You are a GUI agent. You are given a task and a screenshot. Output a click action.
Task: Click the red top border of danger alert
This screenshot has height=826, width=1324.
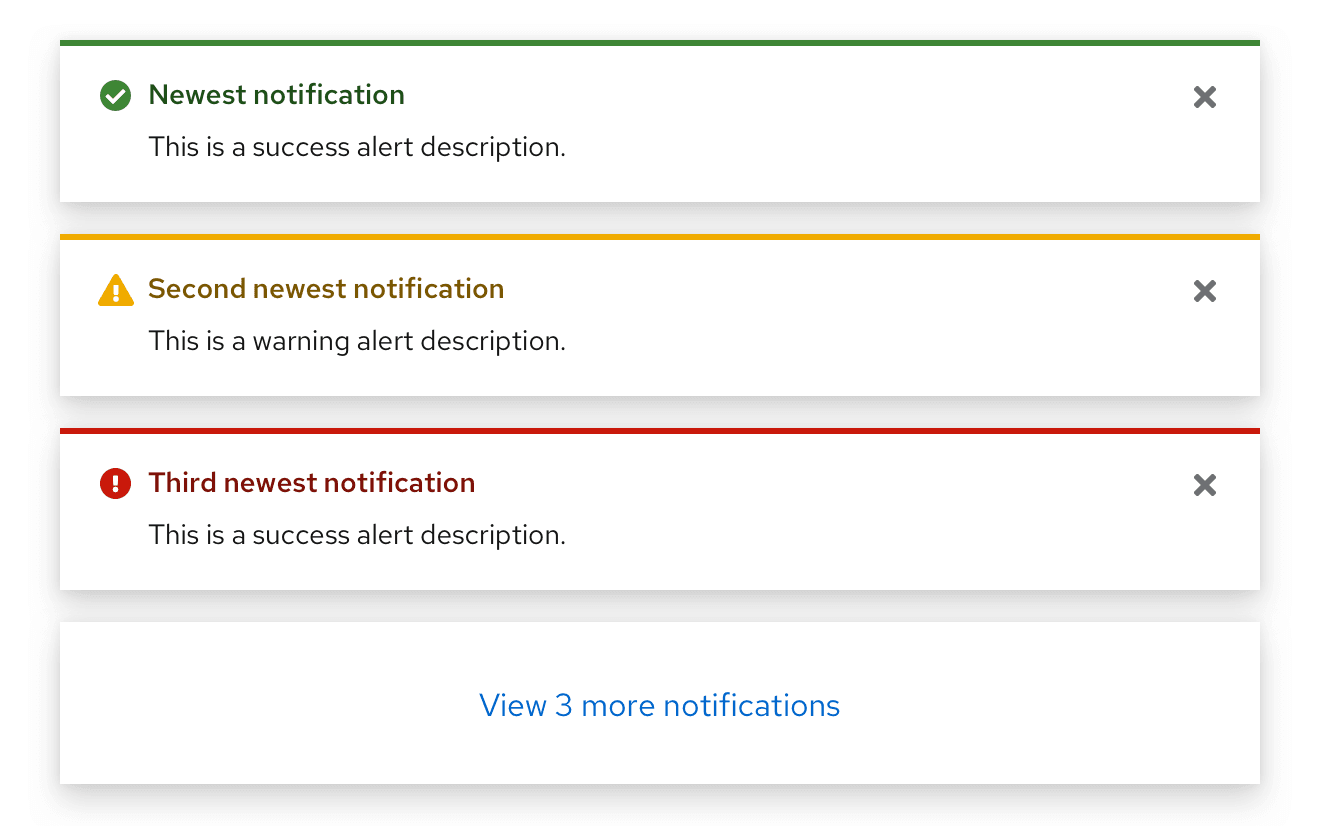click(x=660, y=431)
